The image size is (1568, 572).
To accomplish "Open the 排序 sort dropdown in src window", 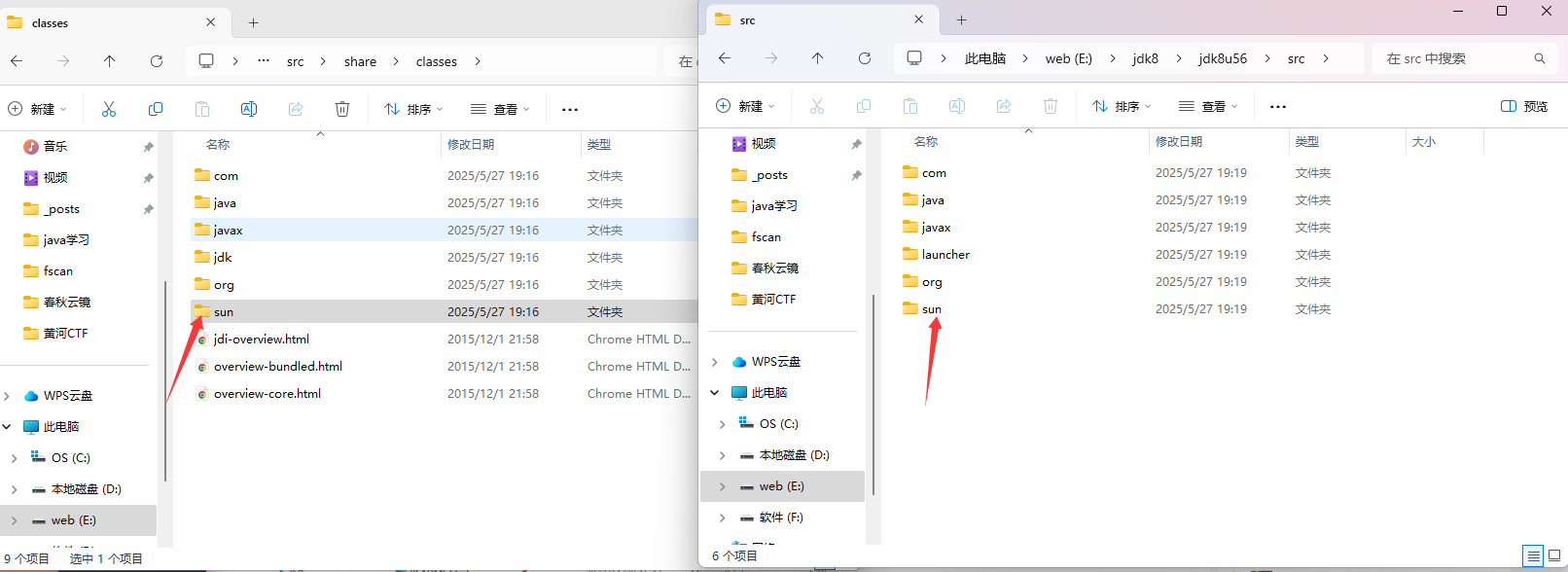I will pos(1122,106).
